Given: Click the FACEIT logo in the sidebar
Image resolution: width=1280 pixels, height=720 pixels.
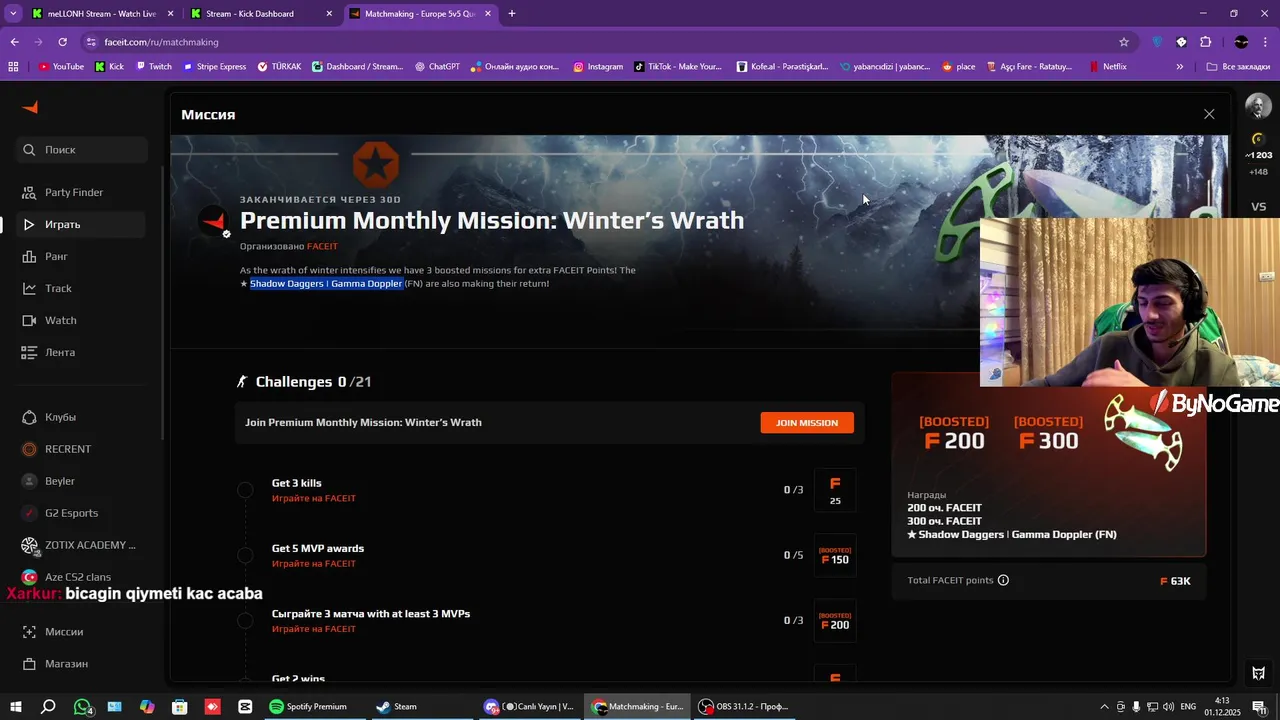Looking at the screenshot, I should [x=30, y=107].
